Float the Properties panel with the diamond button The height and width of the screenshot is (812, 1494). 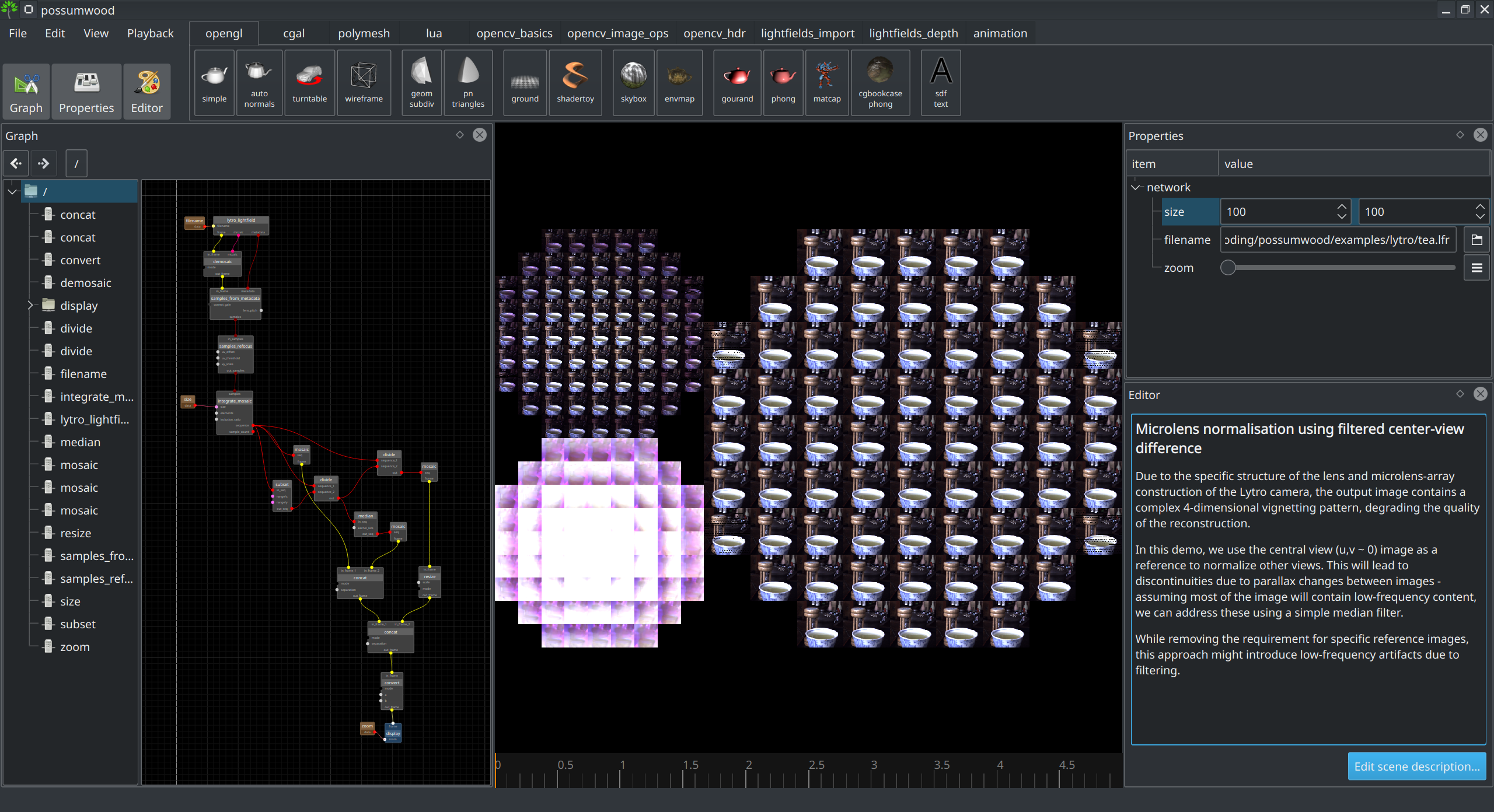coord(1460,135)
